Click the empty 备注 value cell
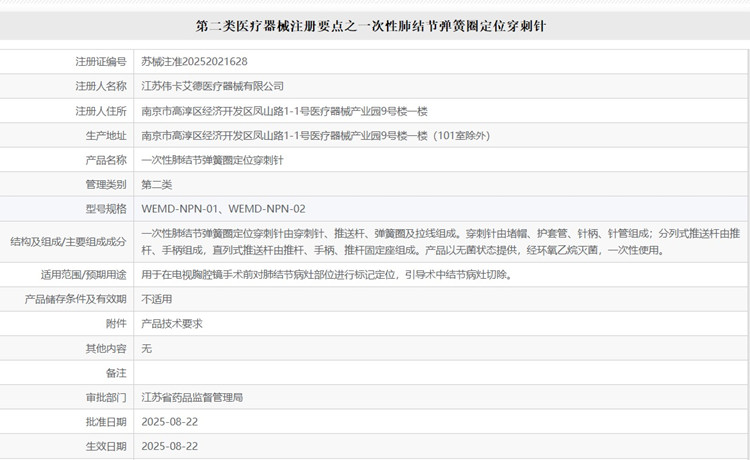The width and height of the screenshot is (750, 460). [440, 372]
